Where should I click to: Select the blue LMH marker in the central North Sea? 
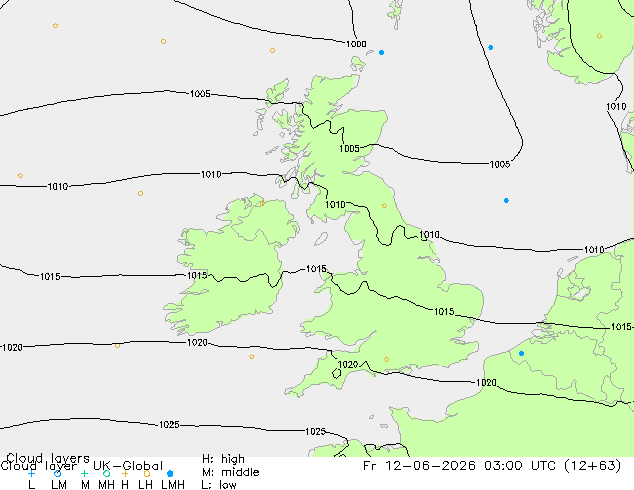506,201
